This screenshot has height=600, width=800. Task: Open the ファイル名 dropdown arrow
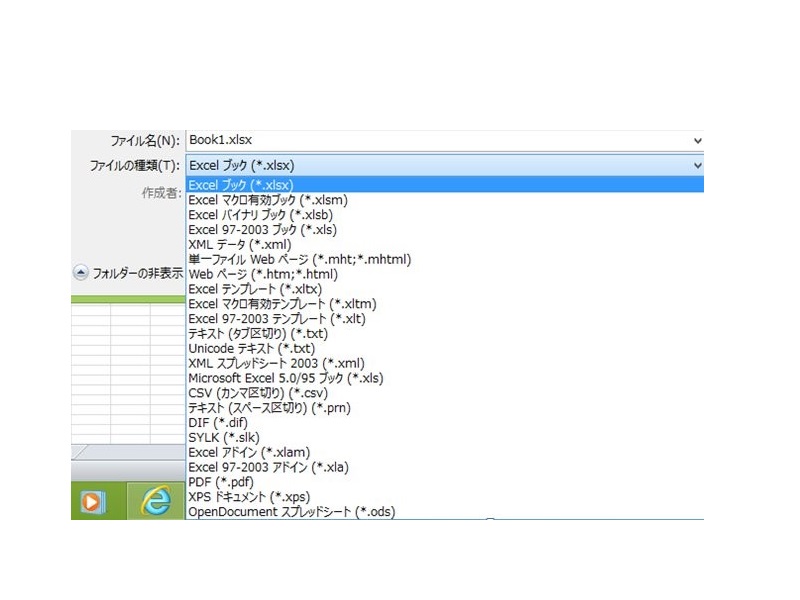click(x=697, y=140)
